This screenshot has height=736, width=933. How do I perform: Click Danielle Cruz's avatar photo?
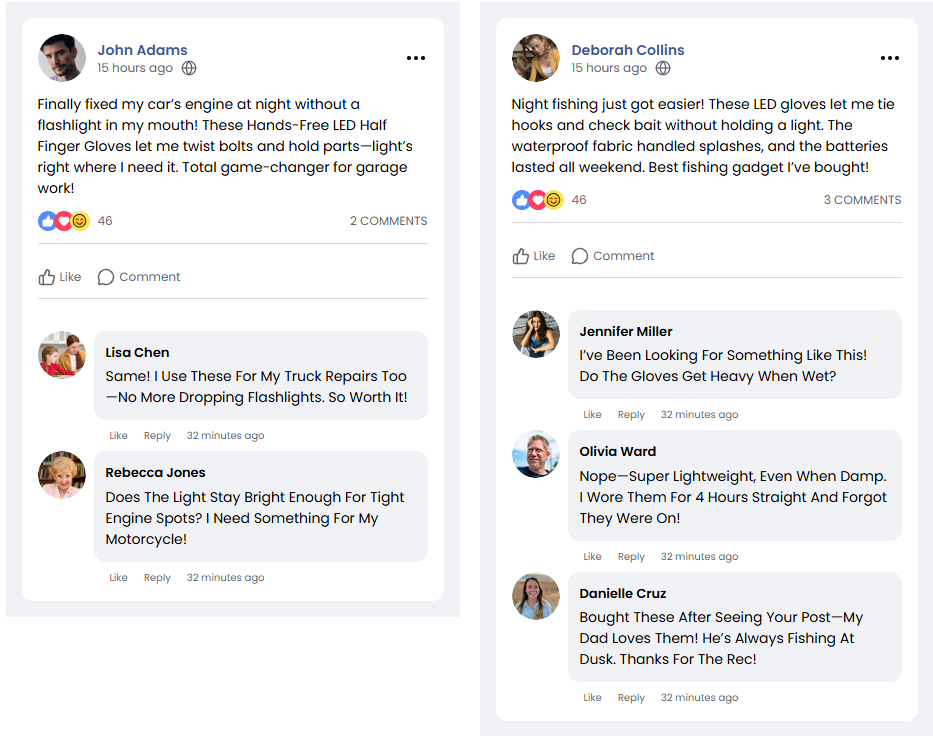[x=536, y=596]
